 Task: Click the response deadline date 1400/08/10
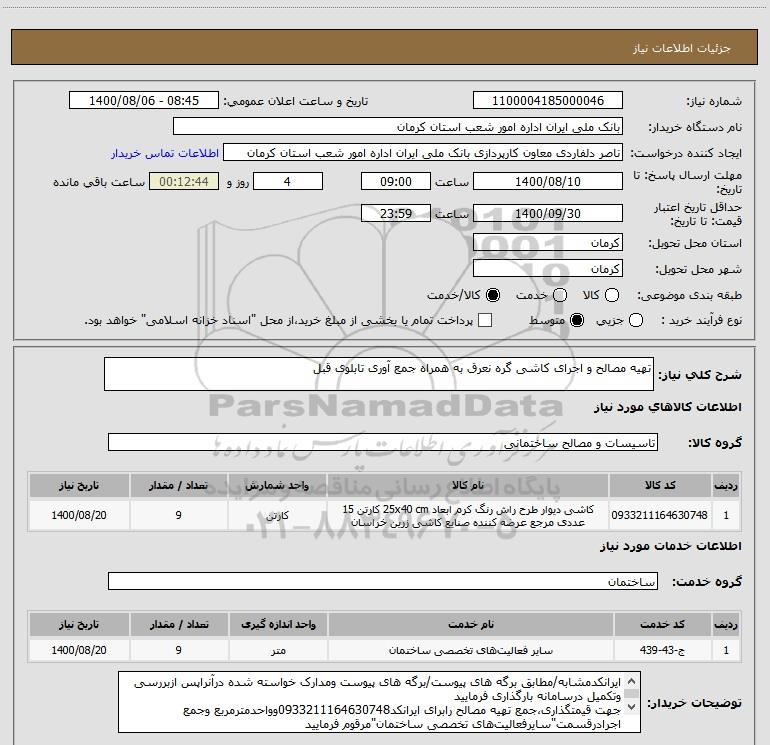pos(548,181)
